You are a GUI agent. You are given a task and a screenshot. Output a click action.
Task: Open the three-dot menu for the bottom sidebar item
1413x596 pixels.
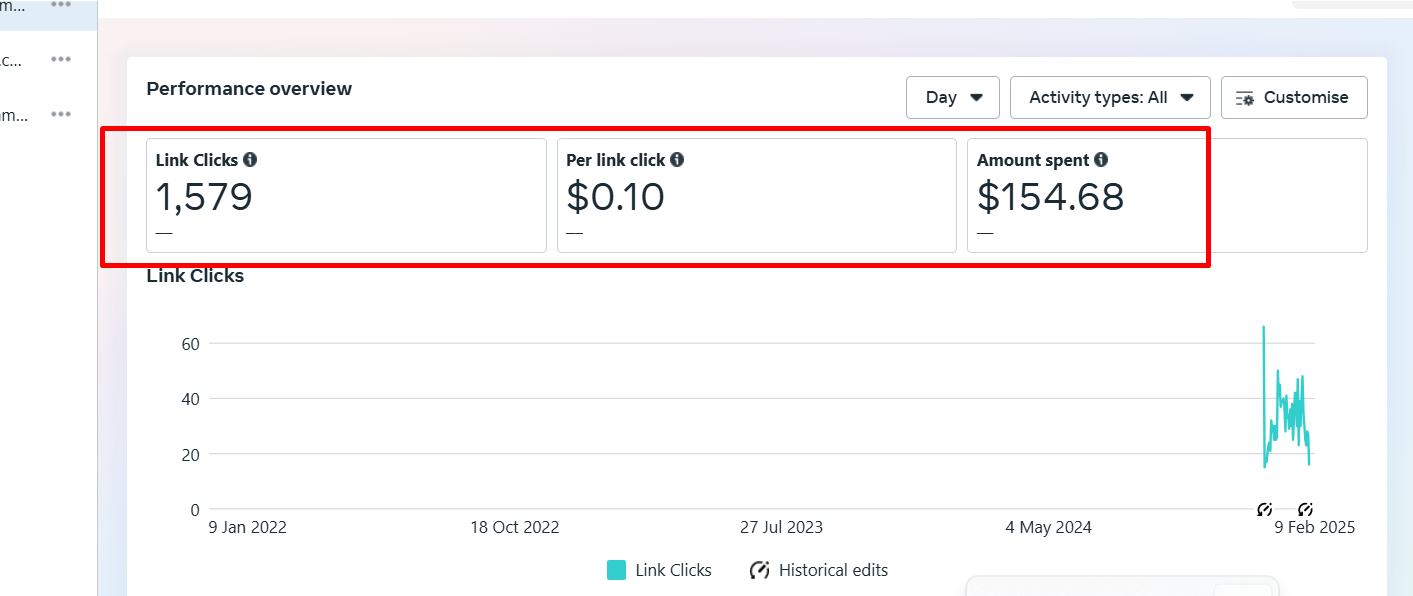[62, 115]
